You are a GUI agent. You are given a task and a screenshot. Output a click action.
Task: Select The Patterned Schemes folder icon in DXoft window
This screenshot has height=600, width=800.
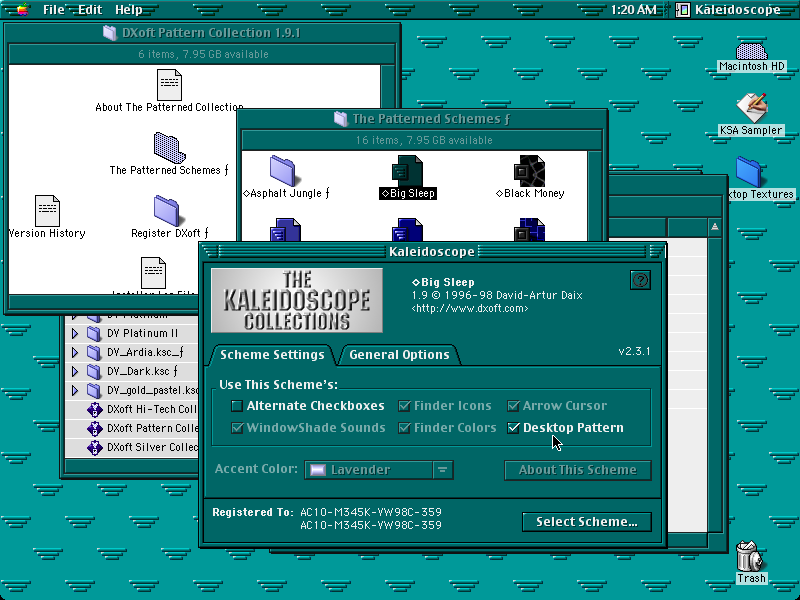[169, 148]
